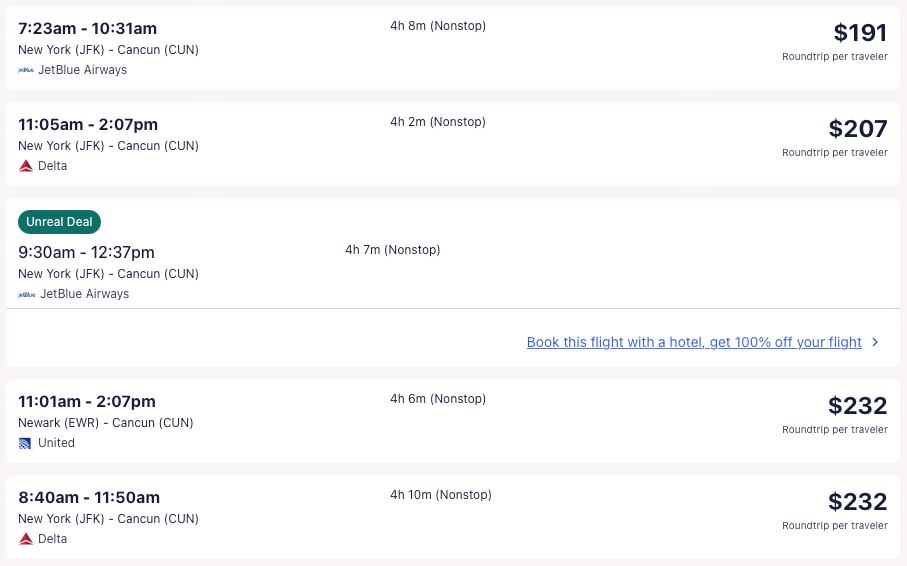The image size is (907, 566).
Task: Click the 4h 2m (Nonstop) duration
Action: click(438, 122)
